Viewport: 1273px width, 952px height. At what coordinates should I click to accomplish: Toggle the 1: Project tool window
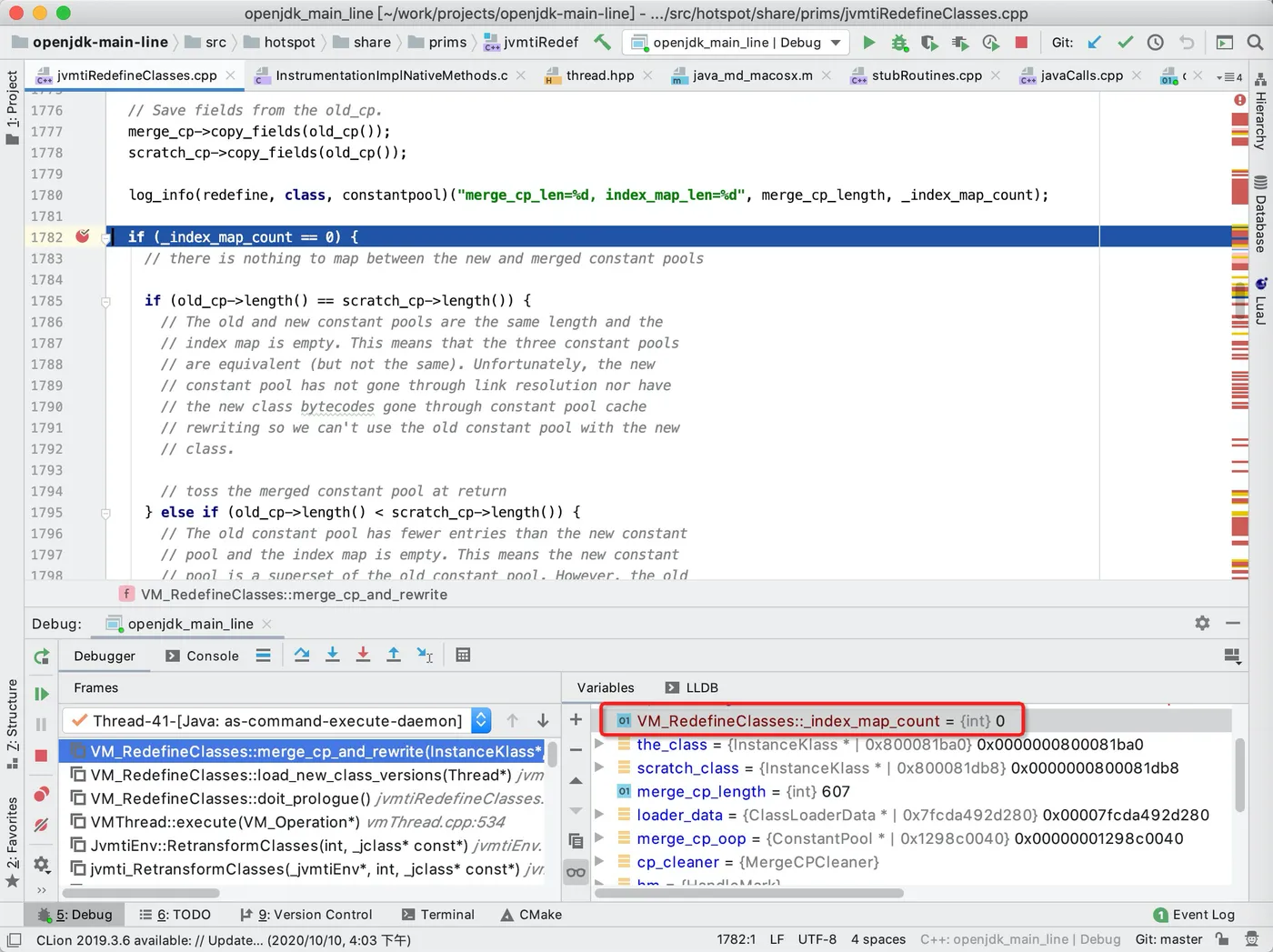click(x=12, y=107)
